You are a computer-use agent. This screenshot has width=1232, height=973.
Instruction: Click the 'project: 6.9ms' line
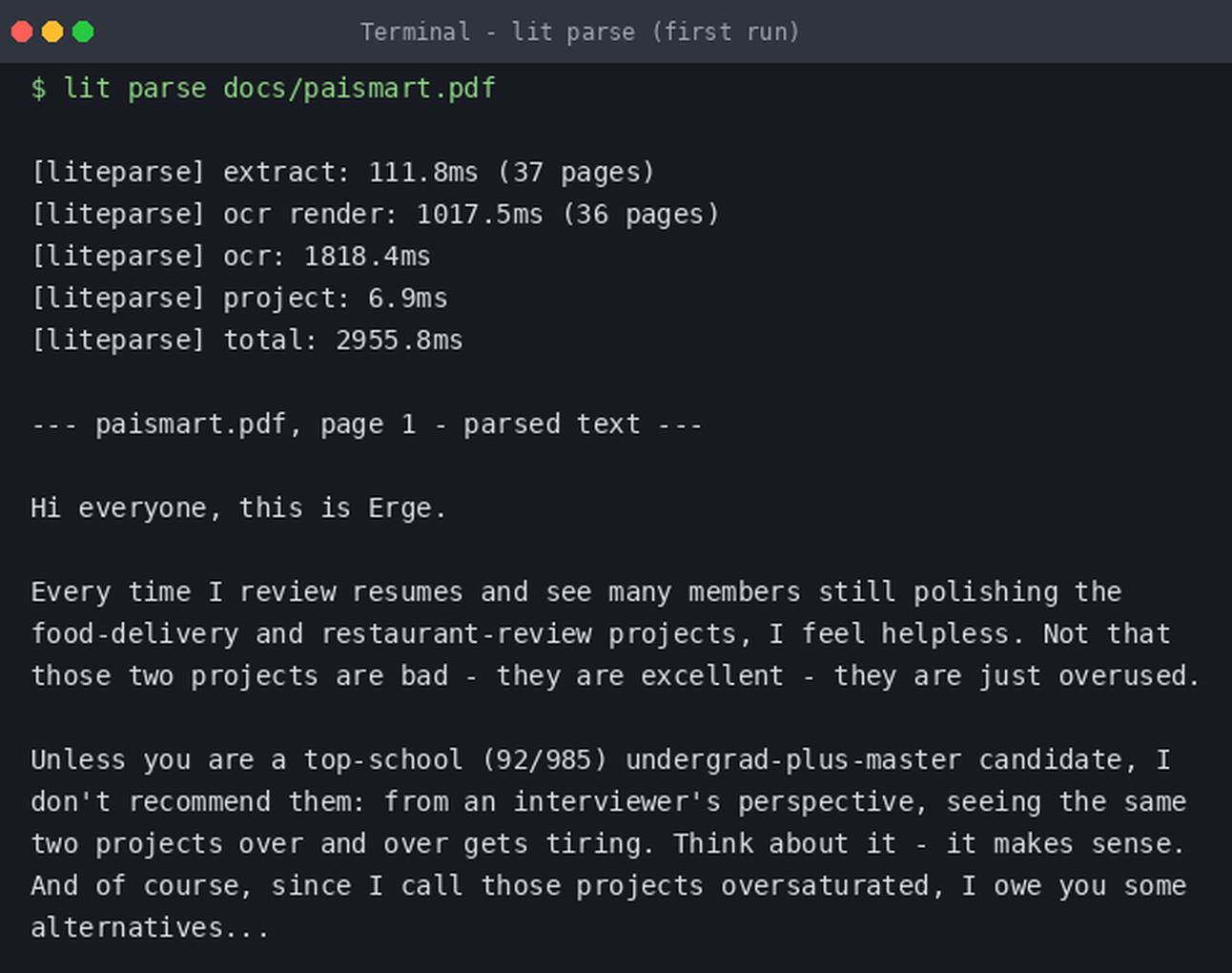pyautogui.click(x=239, y=299)
